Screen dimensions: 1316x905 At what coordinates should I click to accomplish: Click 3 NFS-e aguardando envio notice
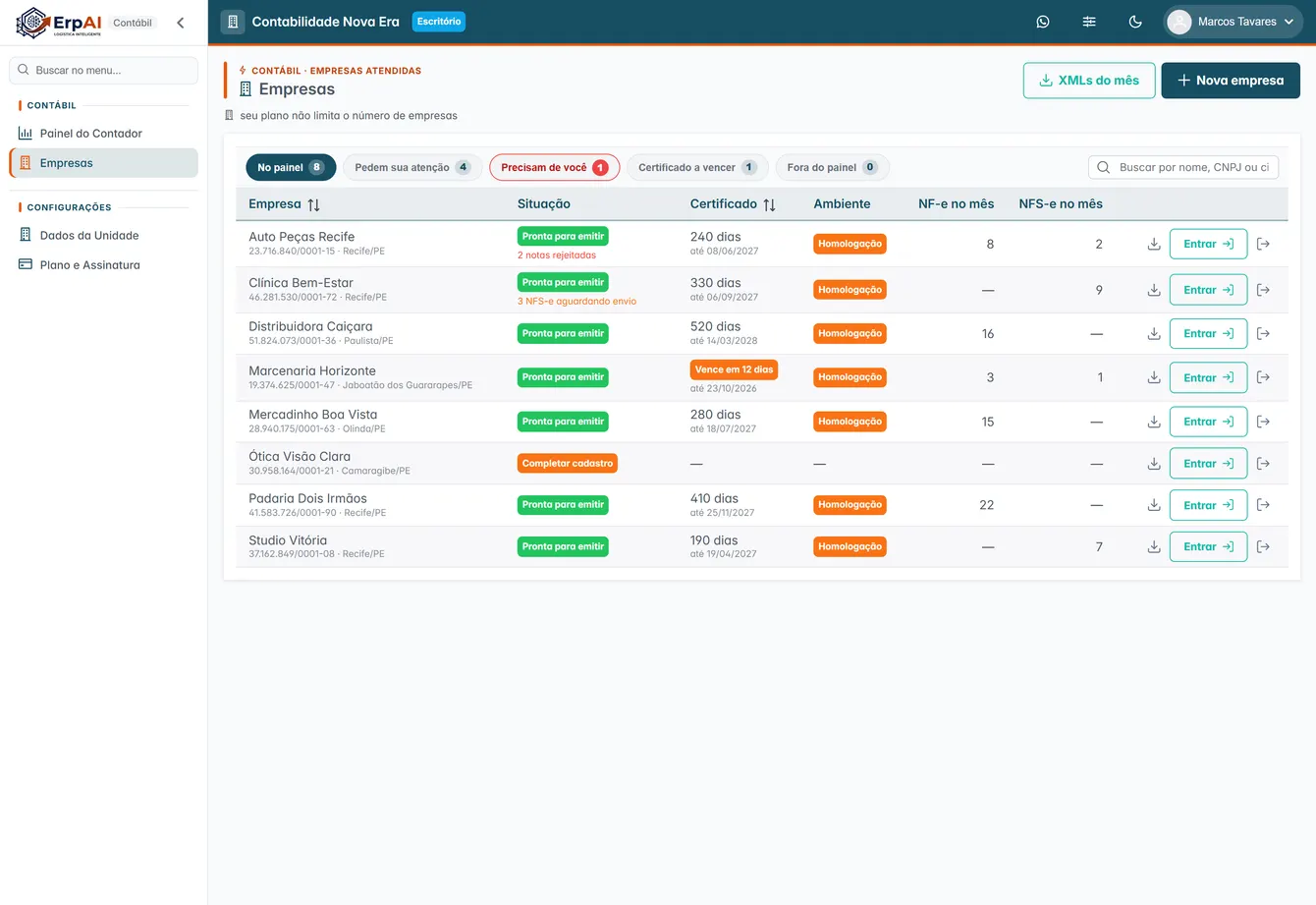tap(576, 302)
